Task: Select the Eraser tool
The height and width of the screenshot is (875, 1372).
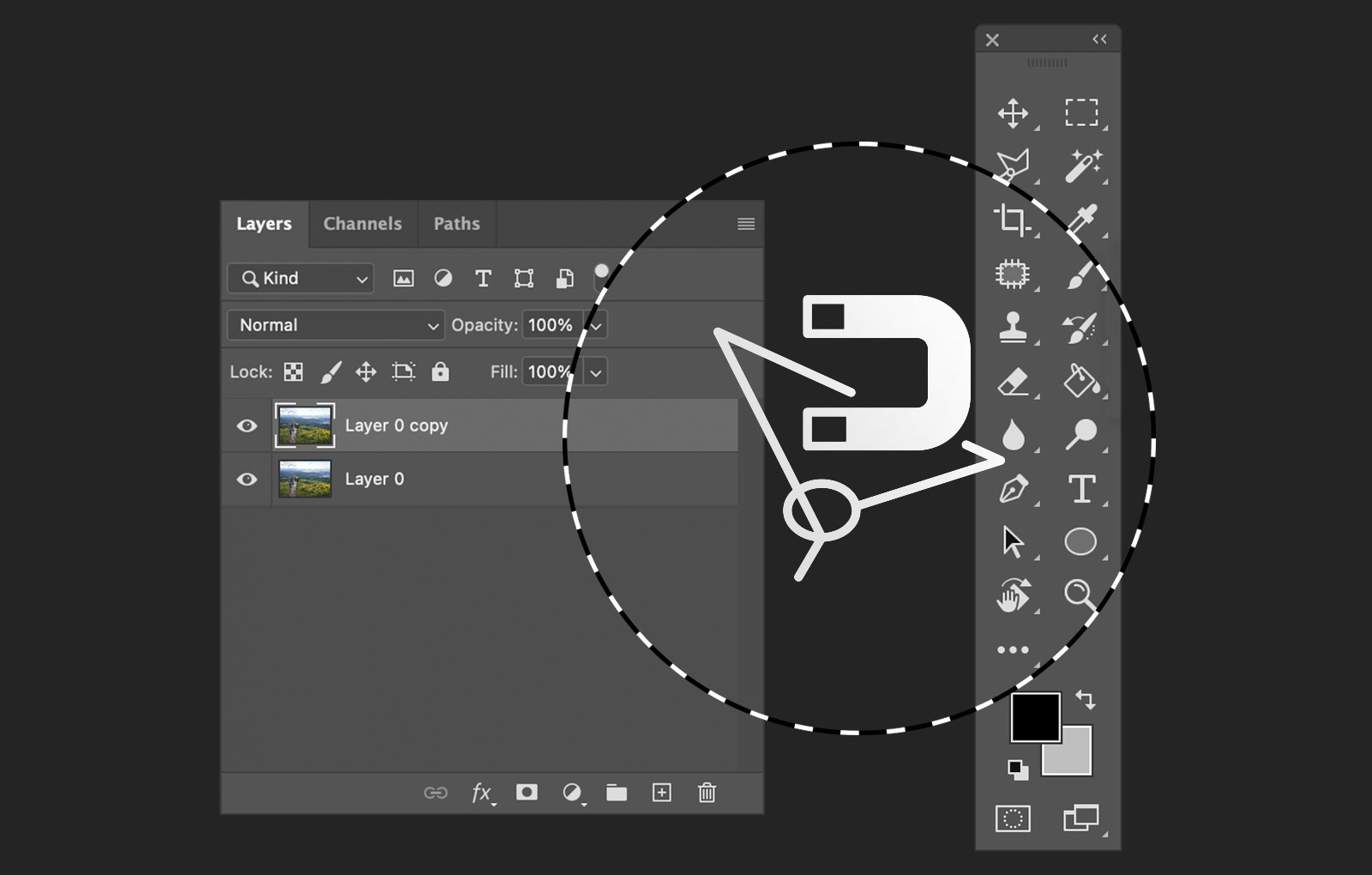Action: (x=1013, y=381)
